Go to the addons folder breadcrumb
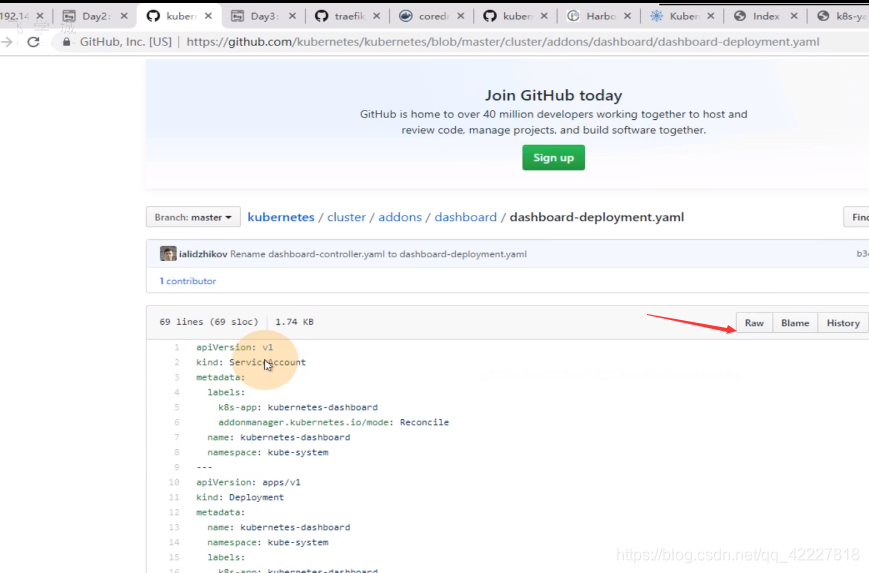 pyautogui.click(x=400, y=217)
